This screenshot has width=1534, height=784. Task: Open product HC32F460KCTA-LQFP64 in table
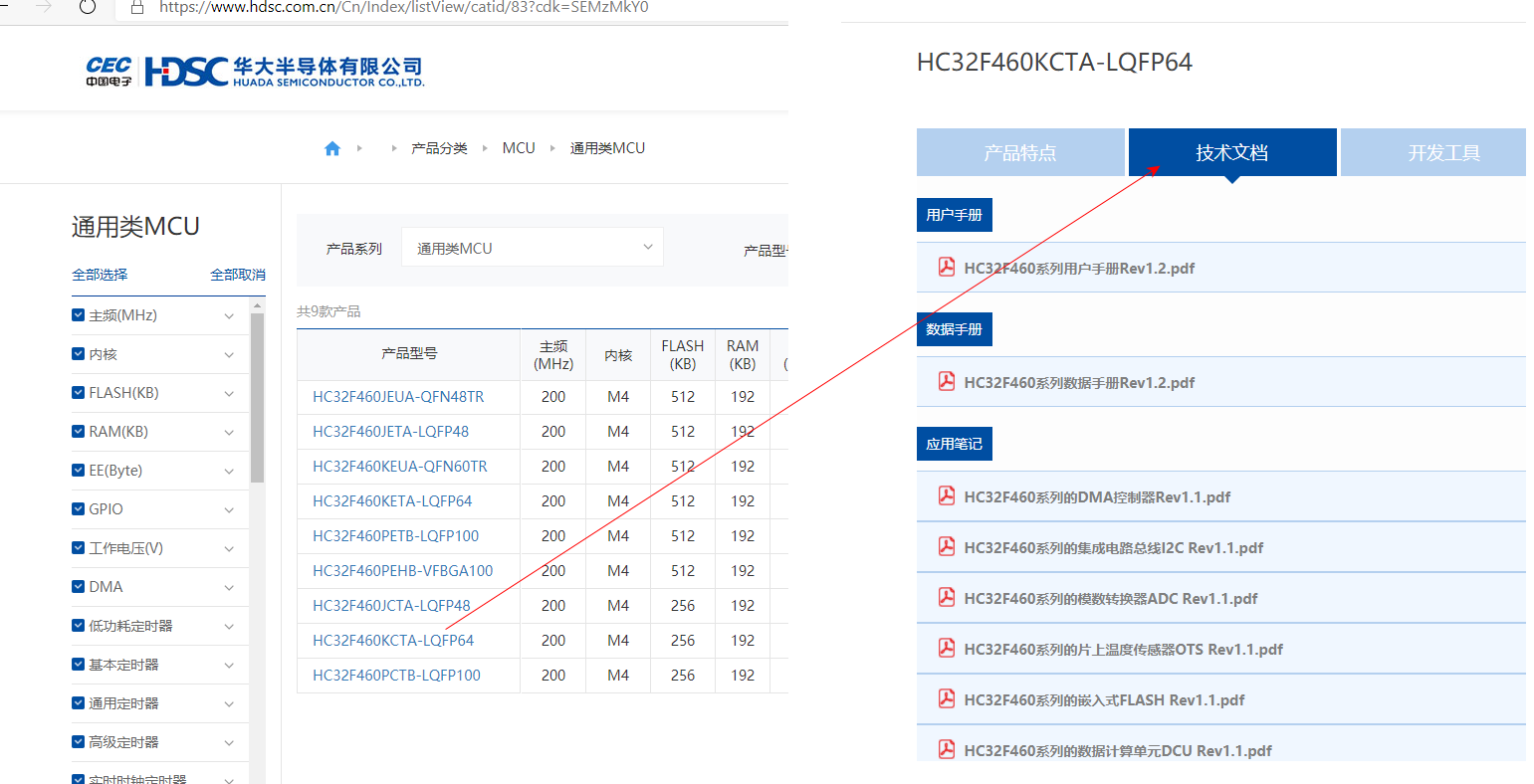click(393, 641)
